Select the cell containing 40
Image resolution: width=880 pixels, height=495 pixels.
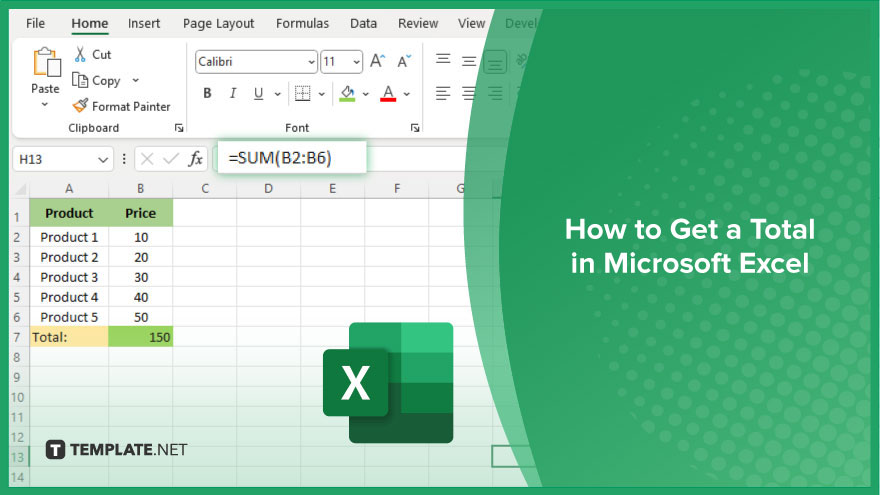(x=140, y=297)
